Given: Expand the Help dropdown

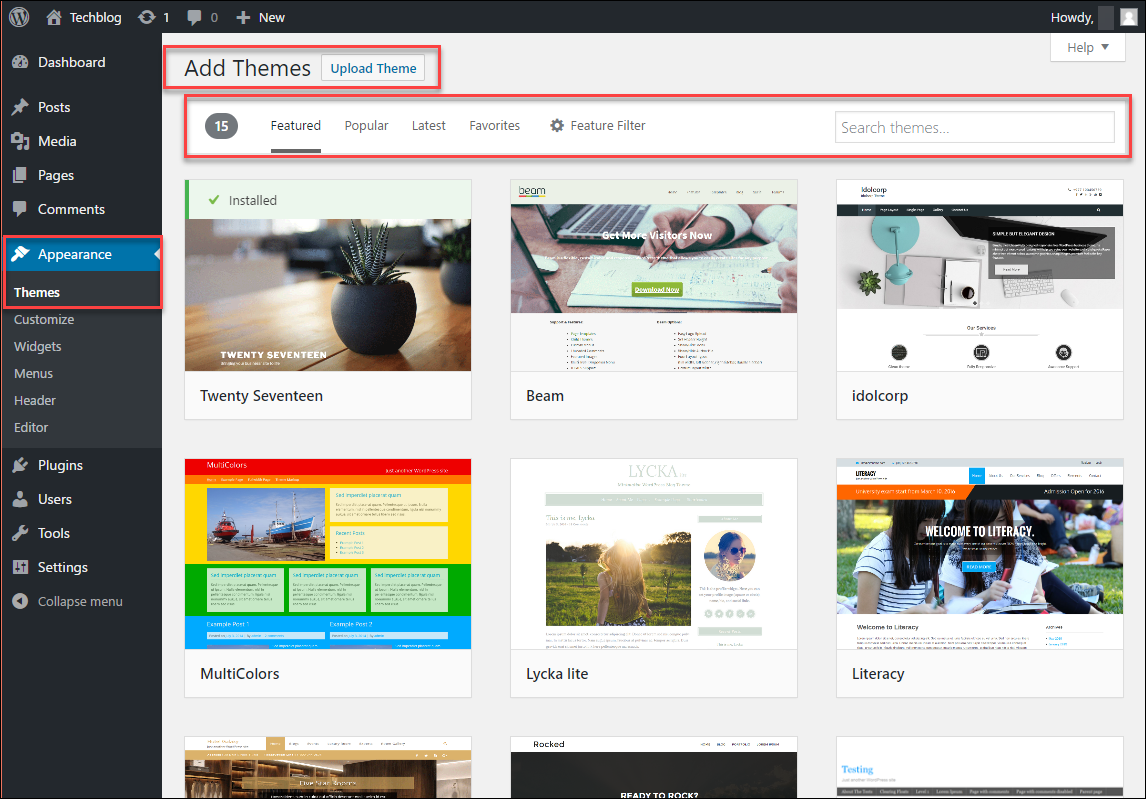Looking at the screenshot, I should [x=1088, y=48].
